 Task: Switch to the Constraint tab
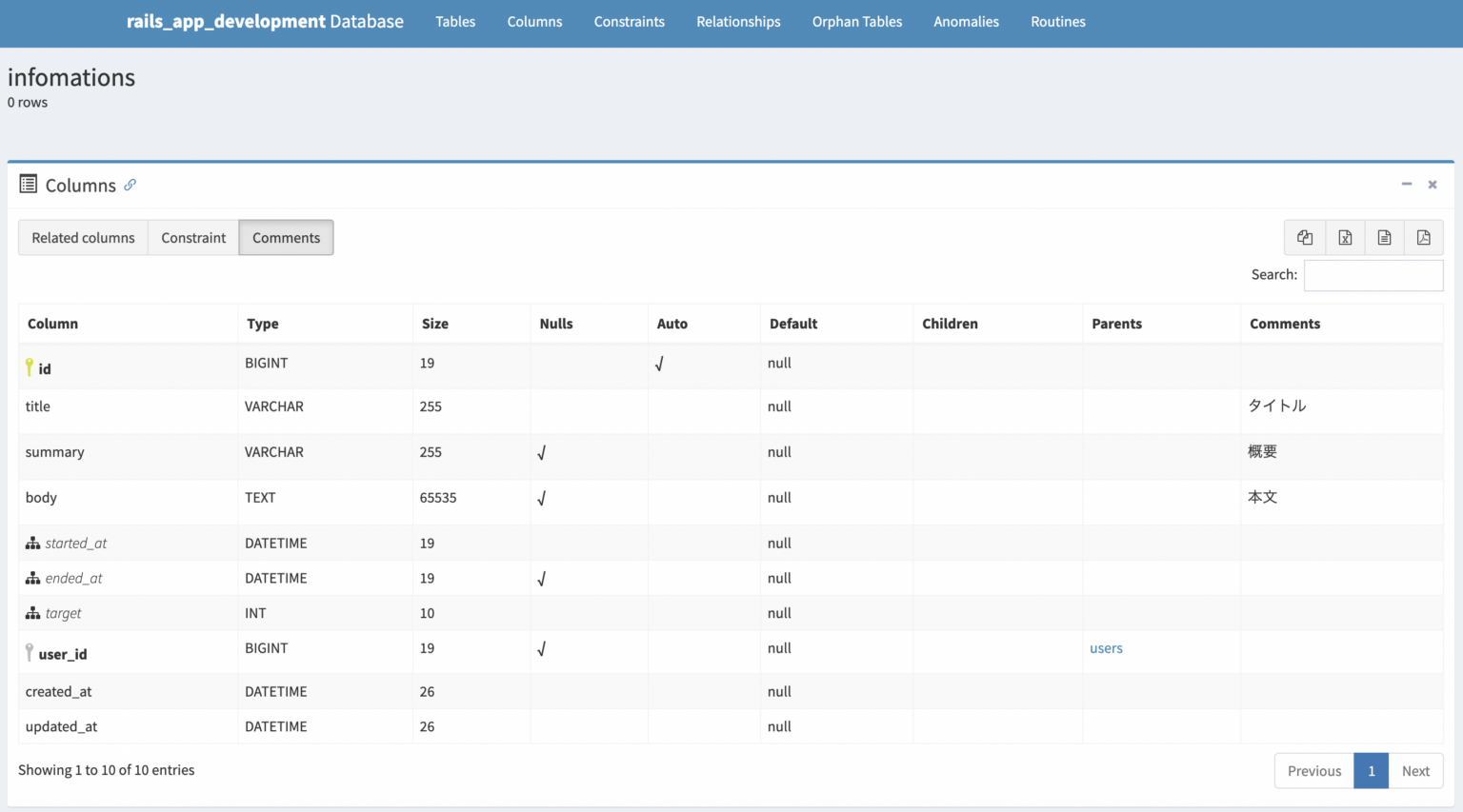(193, 237)
